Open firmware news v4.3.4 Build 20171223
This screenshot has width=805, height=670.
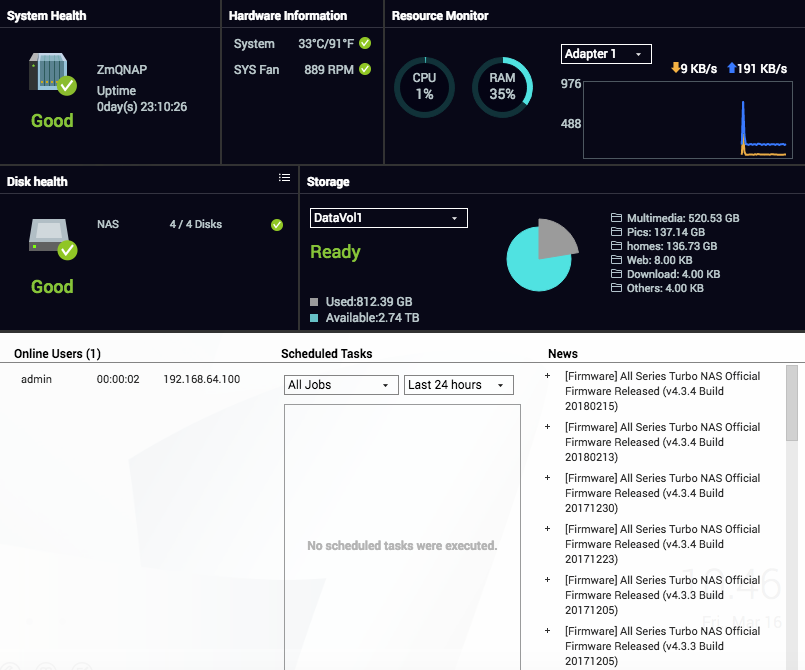(662, 544)
